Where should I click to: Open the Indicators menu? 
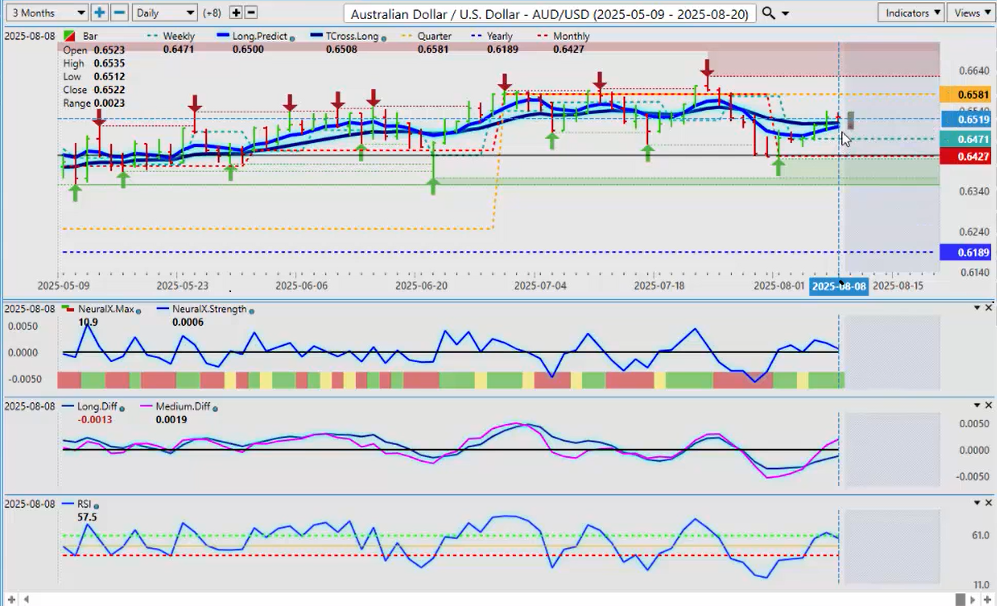(x=911, y=13)
